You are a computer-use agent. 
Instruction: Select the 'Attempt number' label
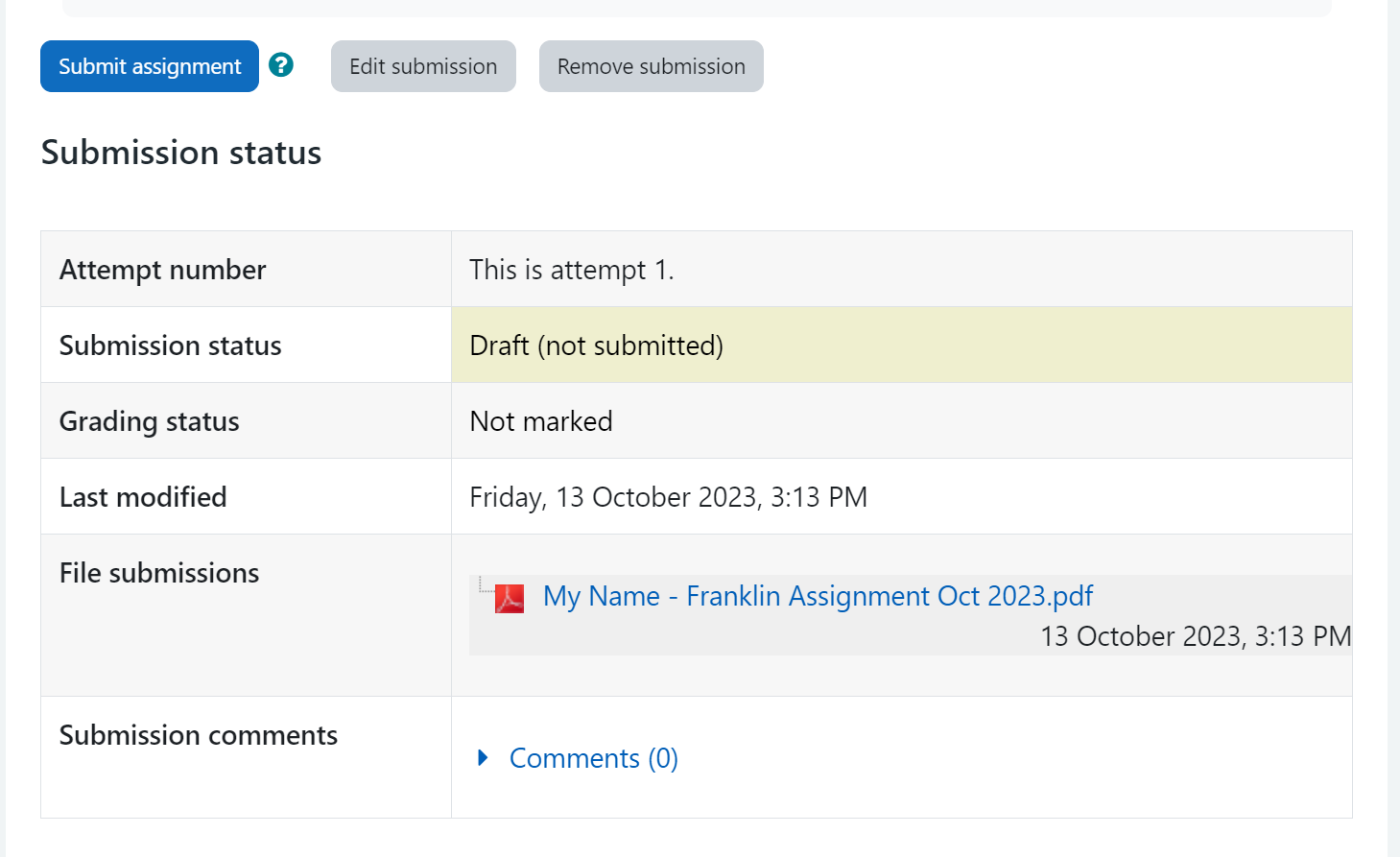(163, 270)
